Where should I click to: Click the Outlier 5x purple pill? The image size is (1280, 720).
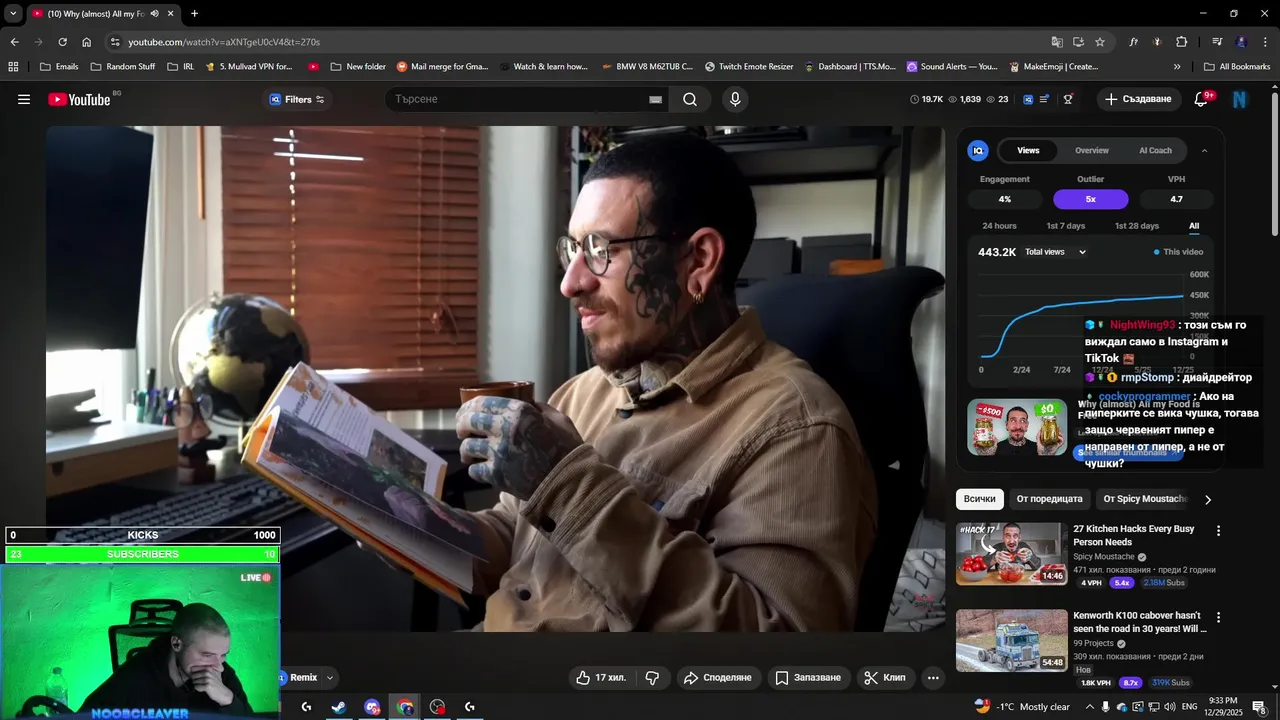coord(1090,199)
